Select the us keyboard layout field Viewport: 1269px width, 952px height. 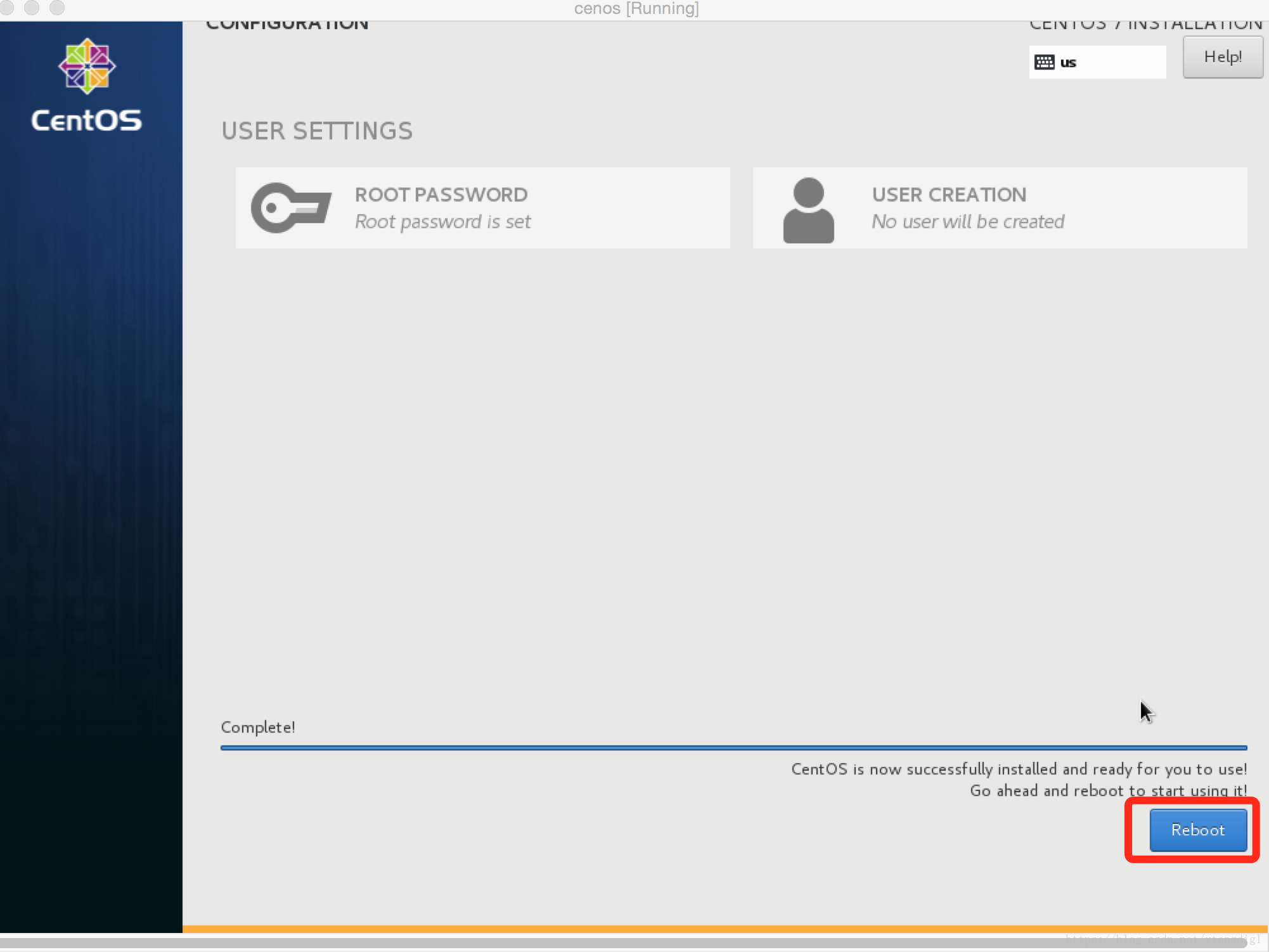[x=1097, y=62]
